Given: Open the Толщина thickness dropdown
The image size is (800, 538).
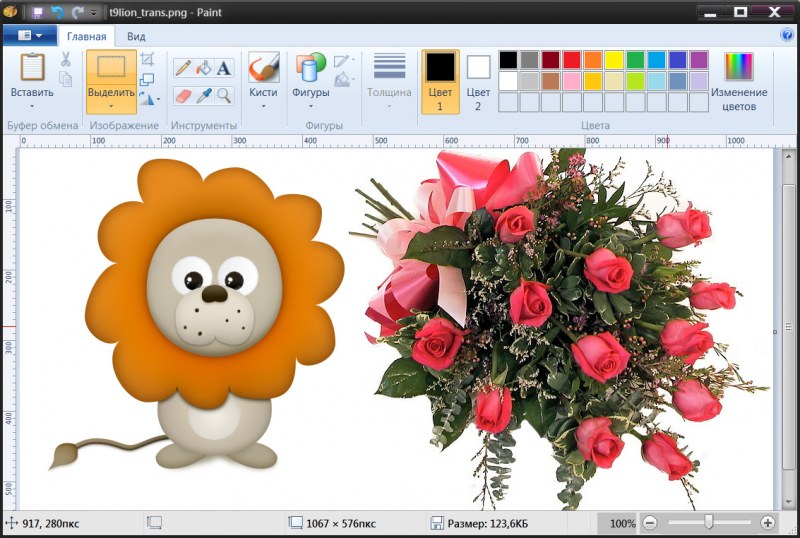Looking at the screenshot, I should (x=389, y=82).
